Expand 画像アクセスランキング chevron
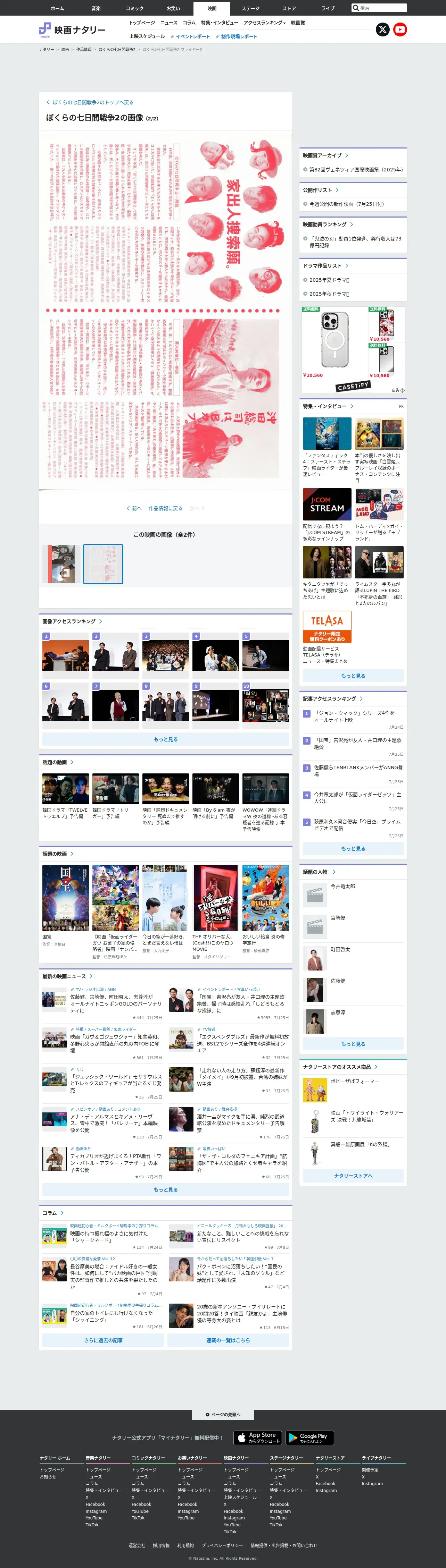This screenshot has width=446, height=1568. tap(100, 621)
